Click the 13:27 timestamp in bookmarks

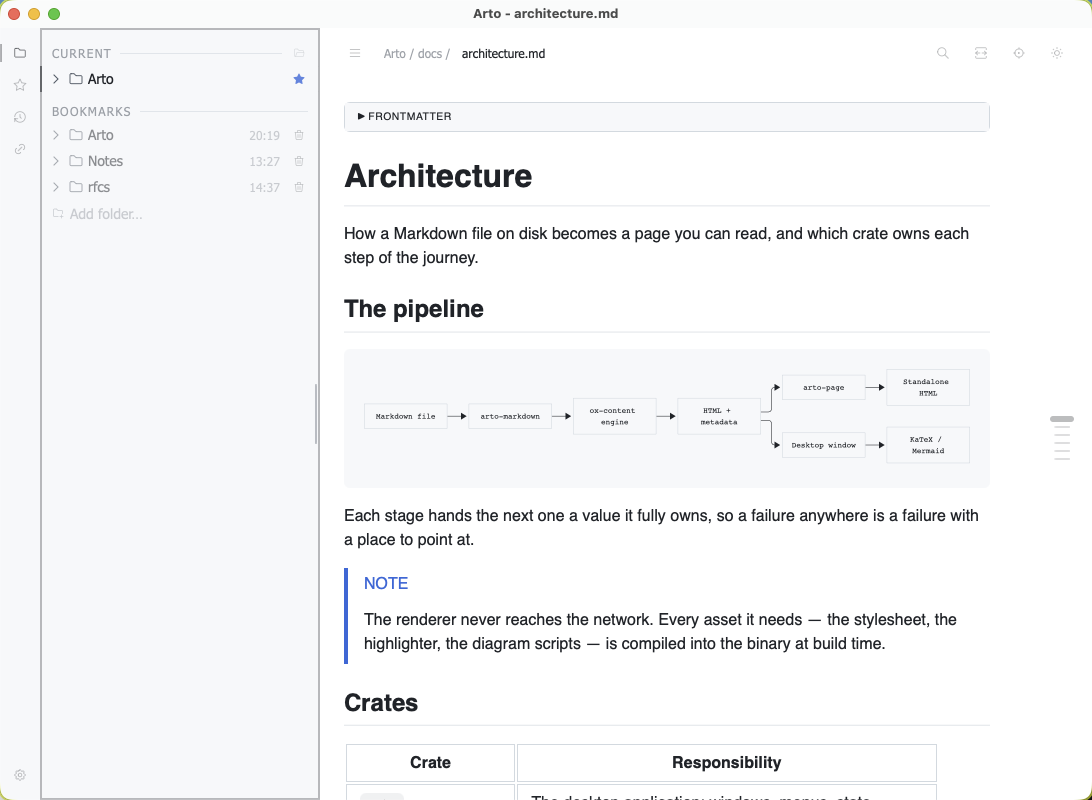(x=265, y=162)
